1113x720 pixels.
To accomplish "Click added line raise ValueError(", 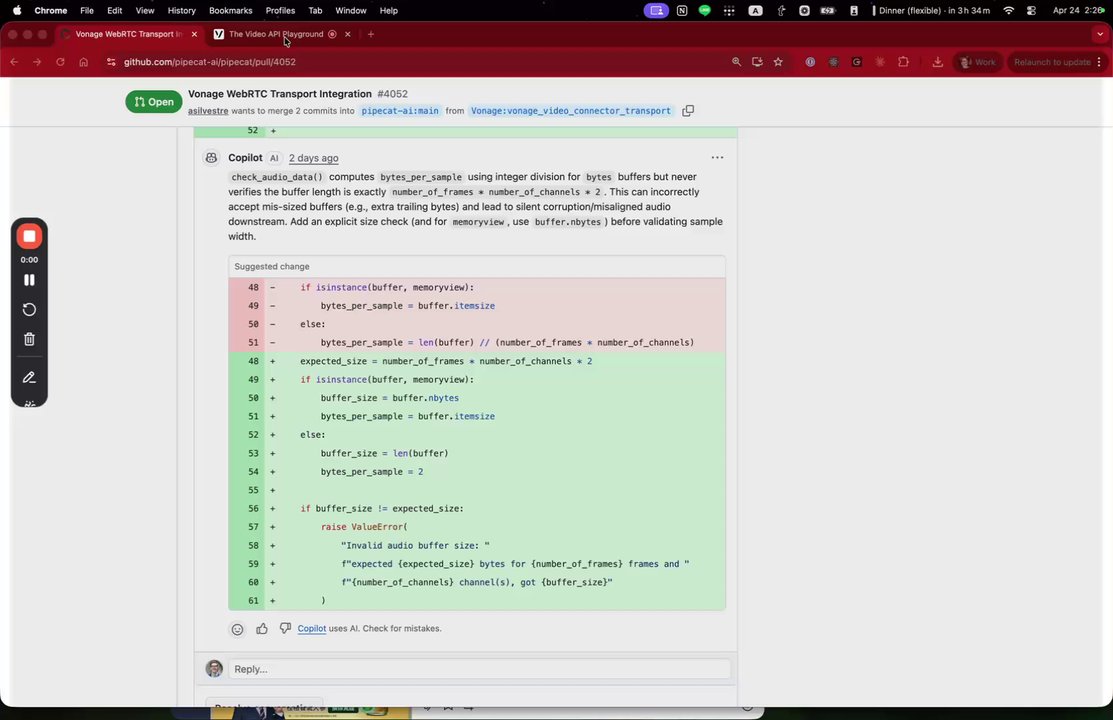I will tap(476, 527).
